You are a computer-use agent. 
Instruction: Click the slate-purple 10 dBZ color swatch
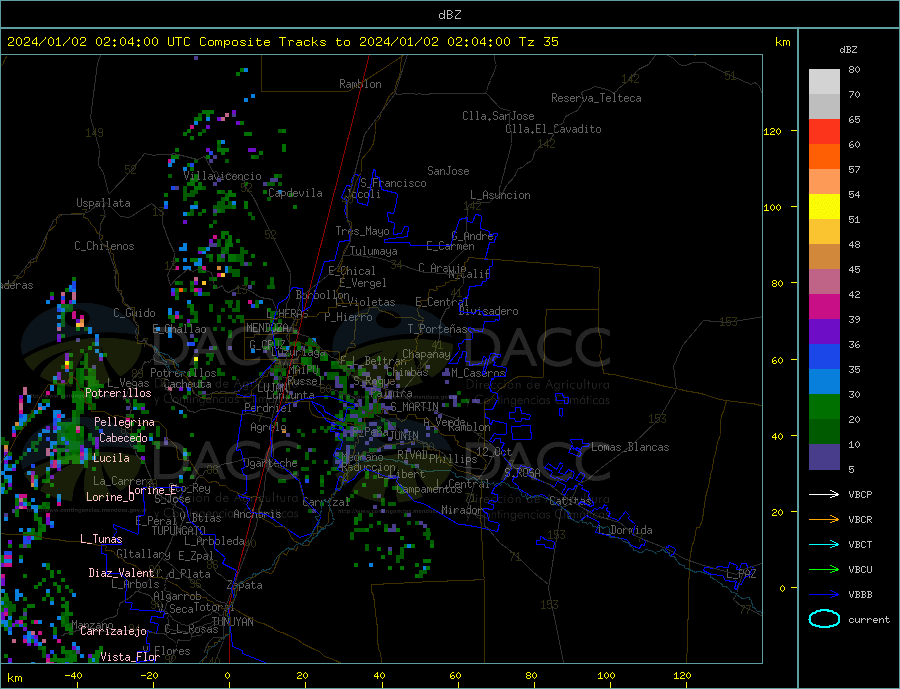pos(824,457)
